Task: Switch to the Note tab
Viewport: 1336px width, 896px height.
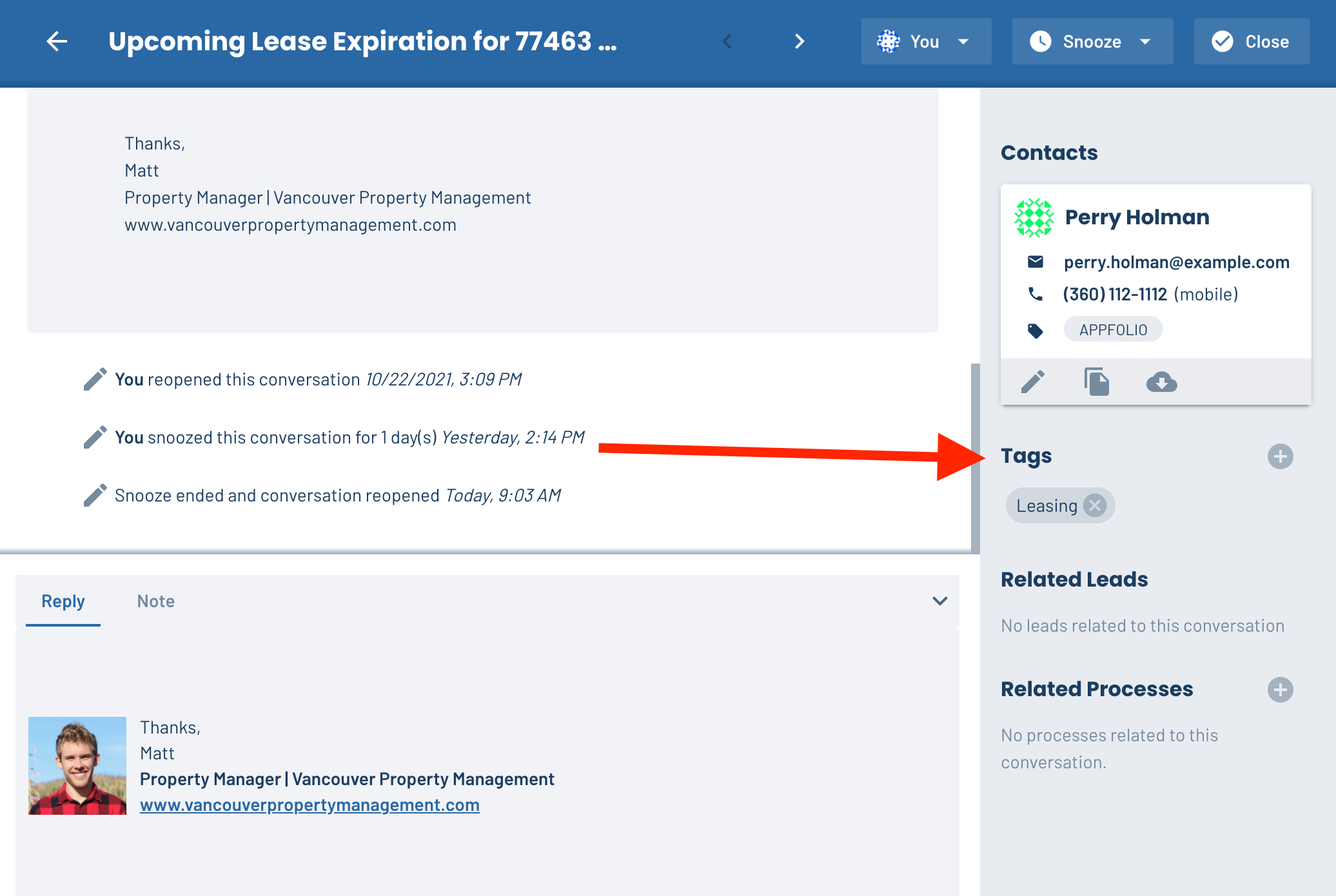Action: 156,601
